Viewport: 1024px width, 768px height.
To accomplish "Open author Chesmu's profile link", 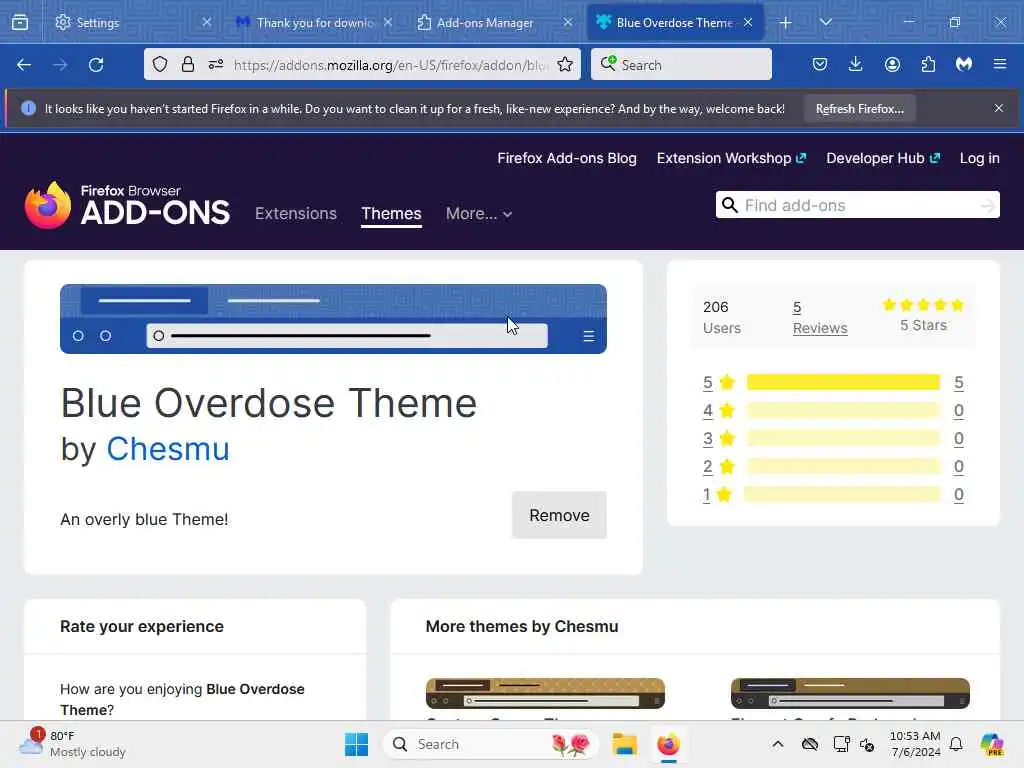I will pyautogui.click(x=168, y=449).
